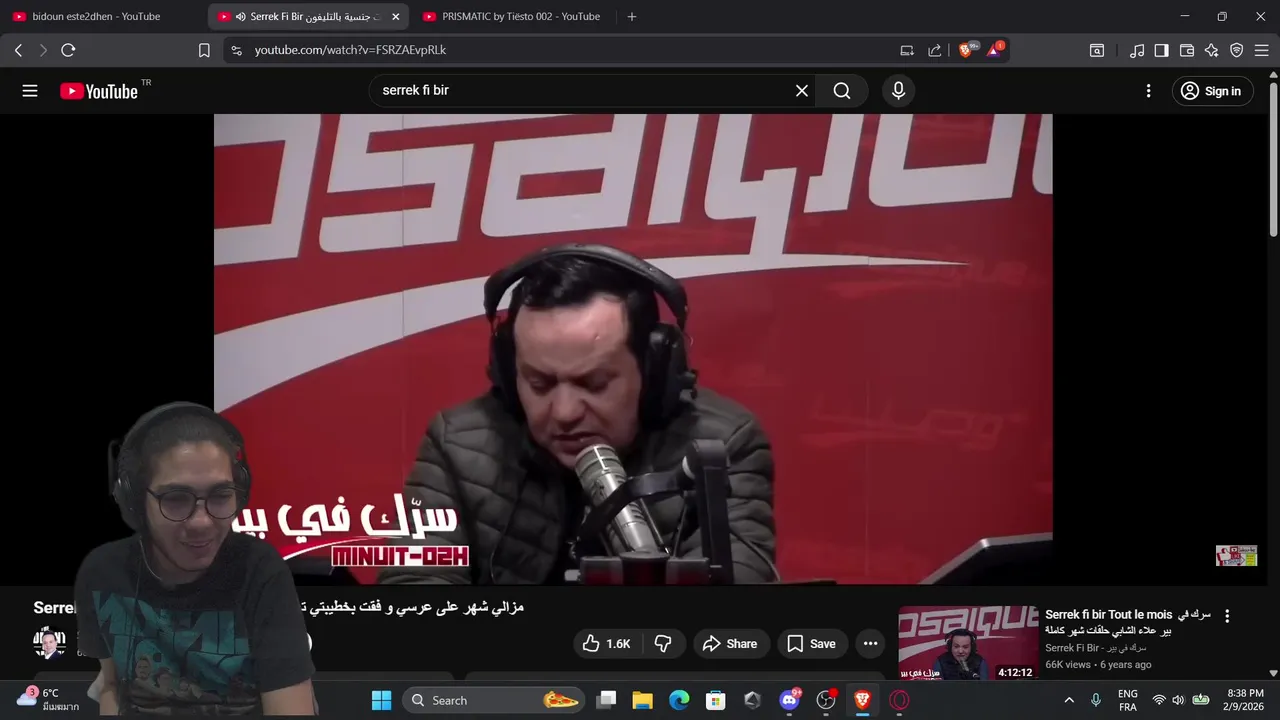The height and width of the screenshot is (720, 1280).
Task: Close the Serrek Fi Bir tab
Action: 395,16
